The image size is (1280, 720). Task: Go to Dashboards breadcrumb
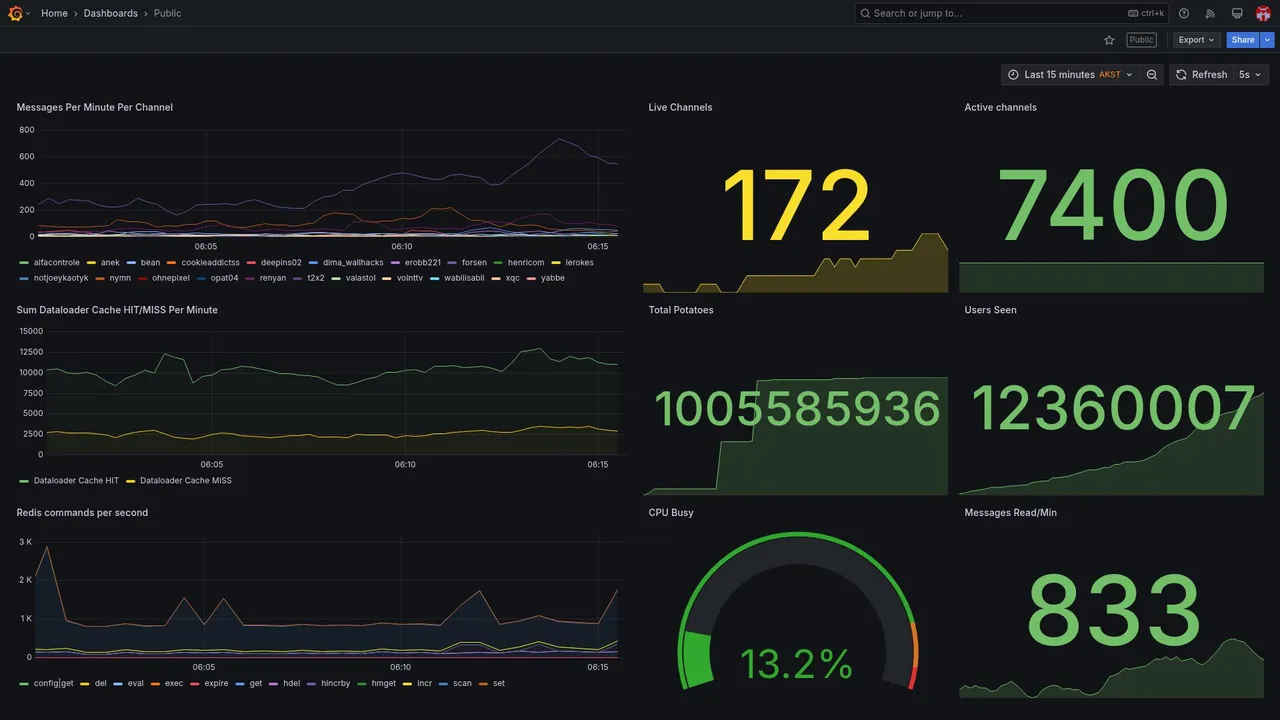coord(111,13)
